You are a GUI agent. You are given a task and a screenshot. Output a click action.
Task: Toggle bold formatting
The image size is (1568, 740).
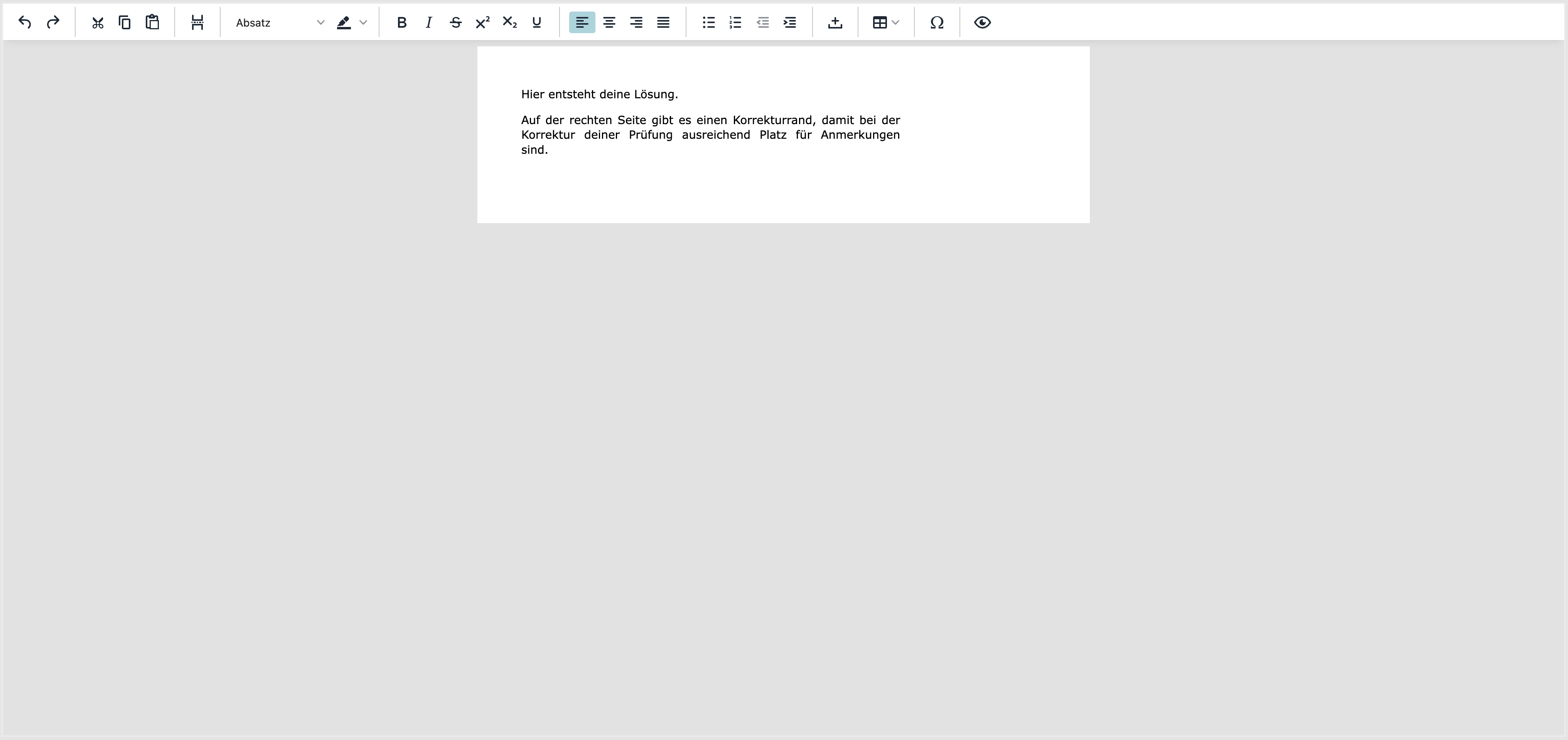tap(402, 22)
